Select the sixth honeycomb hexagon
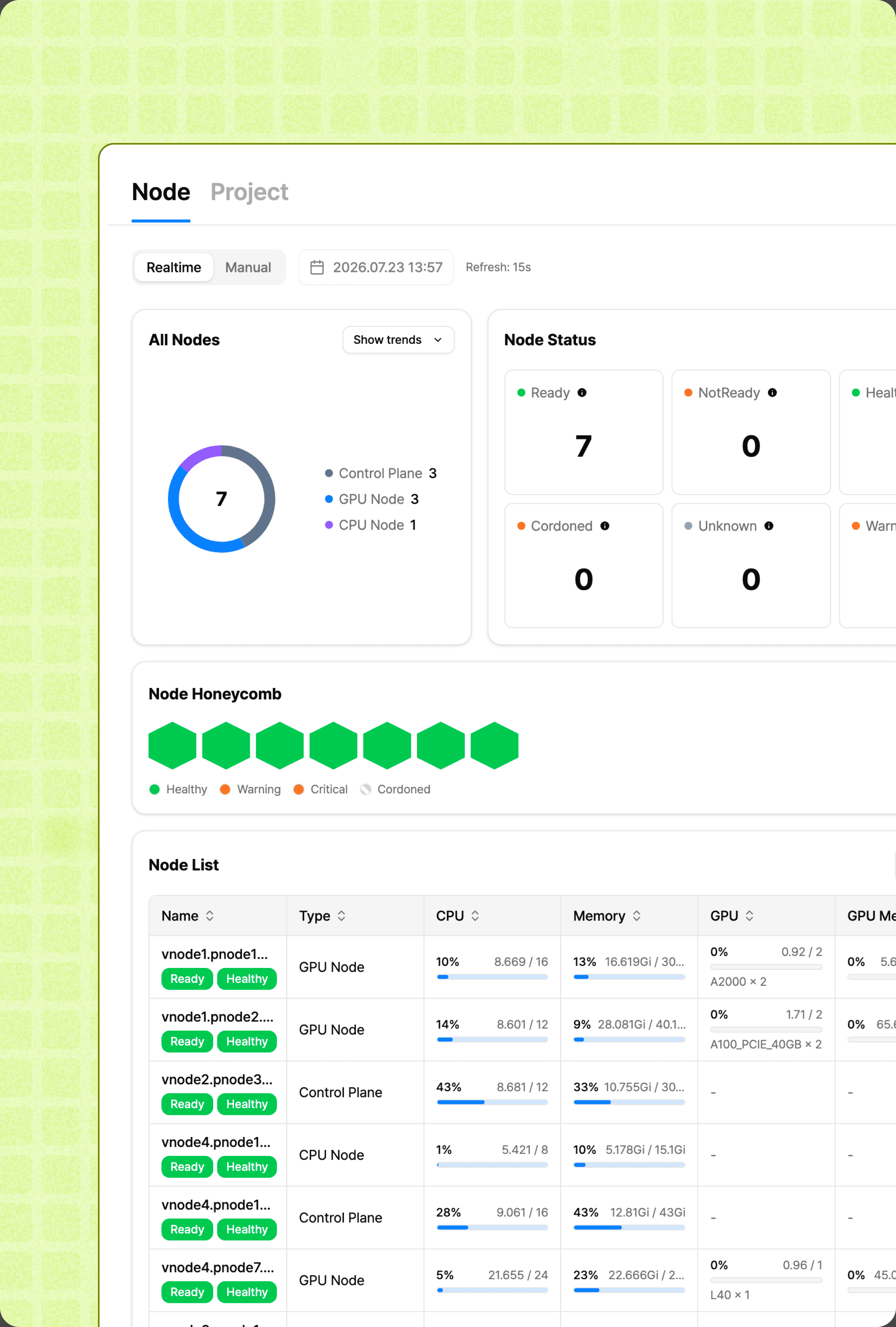 coord(441,746)
